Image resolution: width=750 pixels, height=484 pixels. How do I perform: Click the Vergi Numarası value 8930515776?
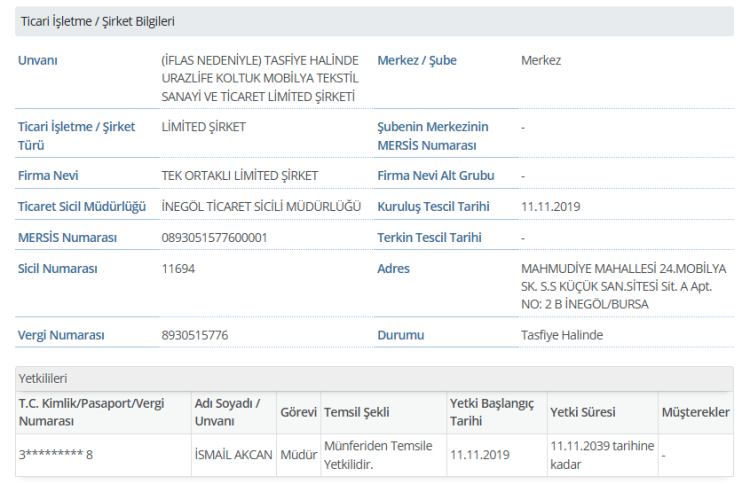[x=195, y=335]
